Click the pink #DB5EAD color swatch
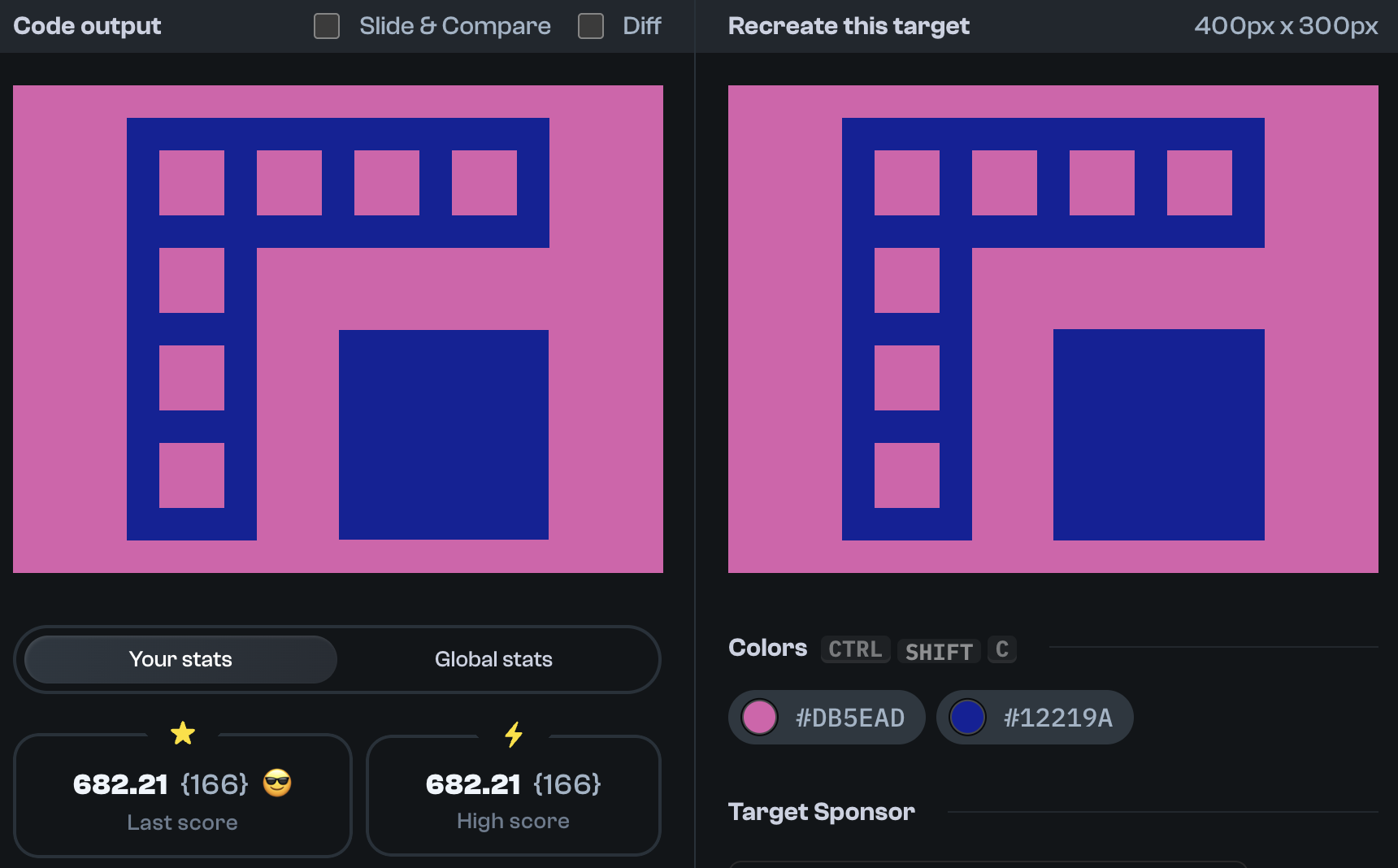 click(759, 718)
